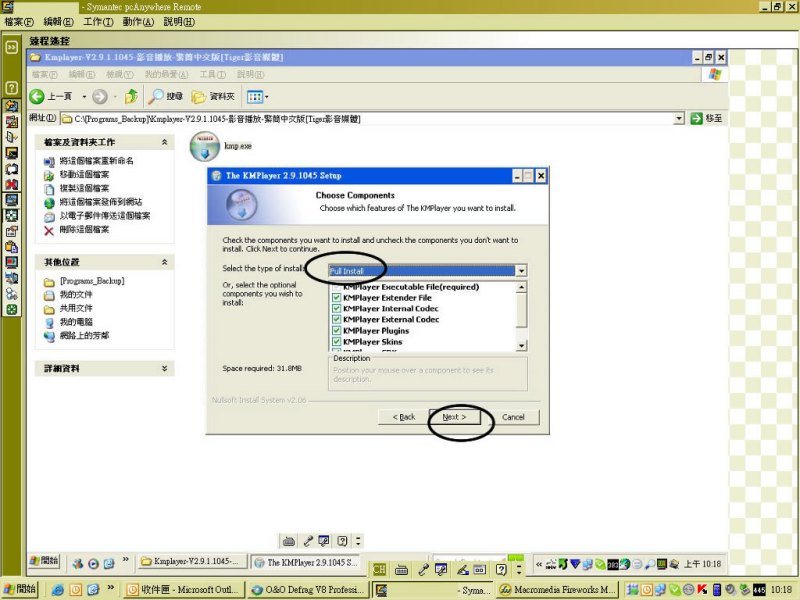
Task: Open pcAnywhere 動作(A) menu
Action: tap(138, 22)
